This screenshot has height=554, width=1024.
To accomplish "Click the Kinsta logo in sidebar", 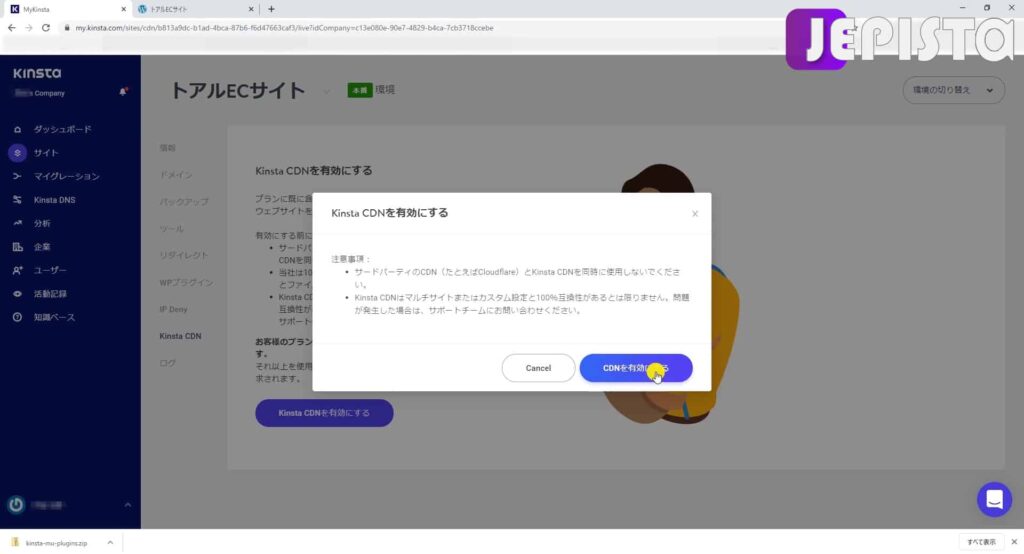I will 37,73.
